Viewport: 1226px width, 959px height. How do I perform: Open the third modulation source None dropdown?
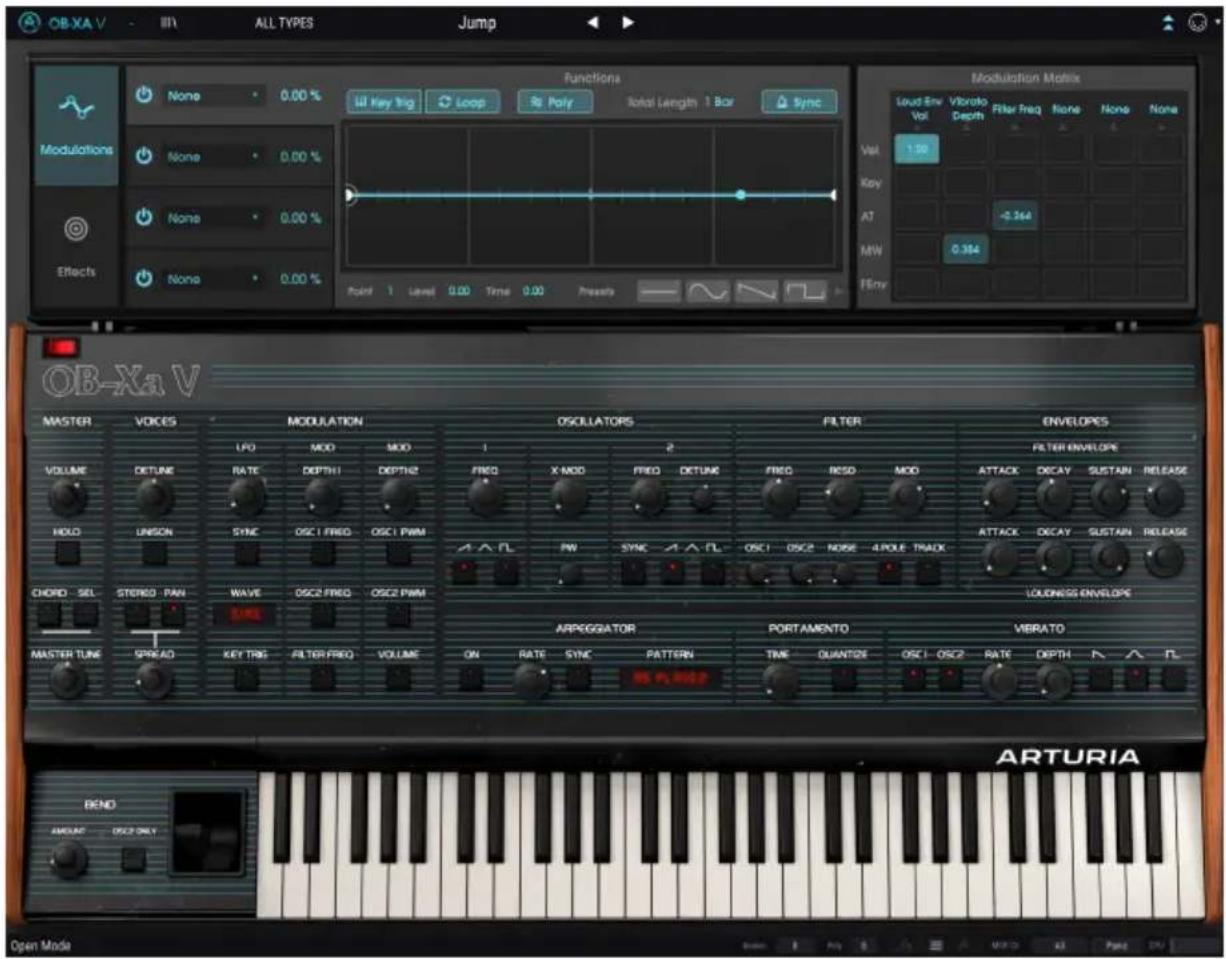point(212,218)
